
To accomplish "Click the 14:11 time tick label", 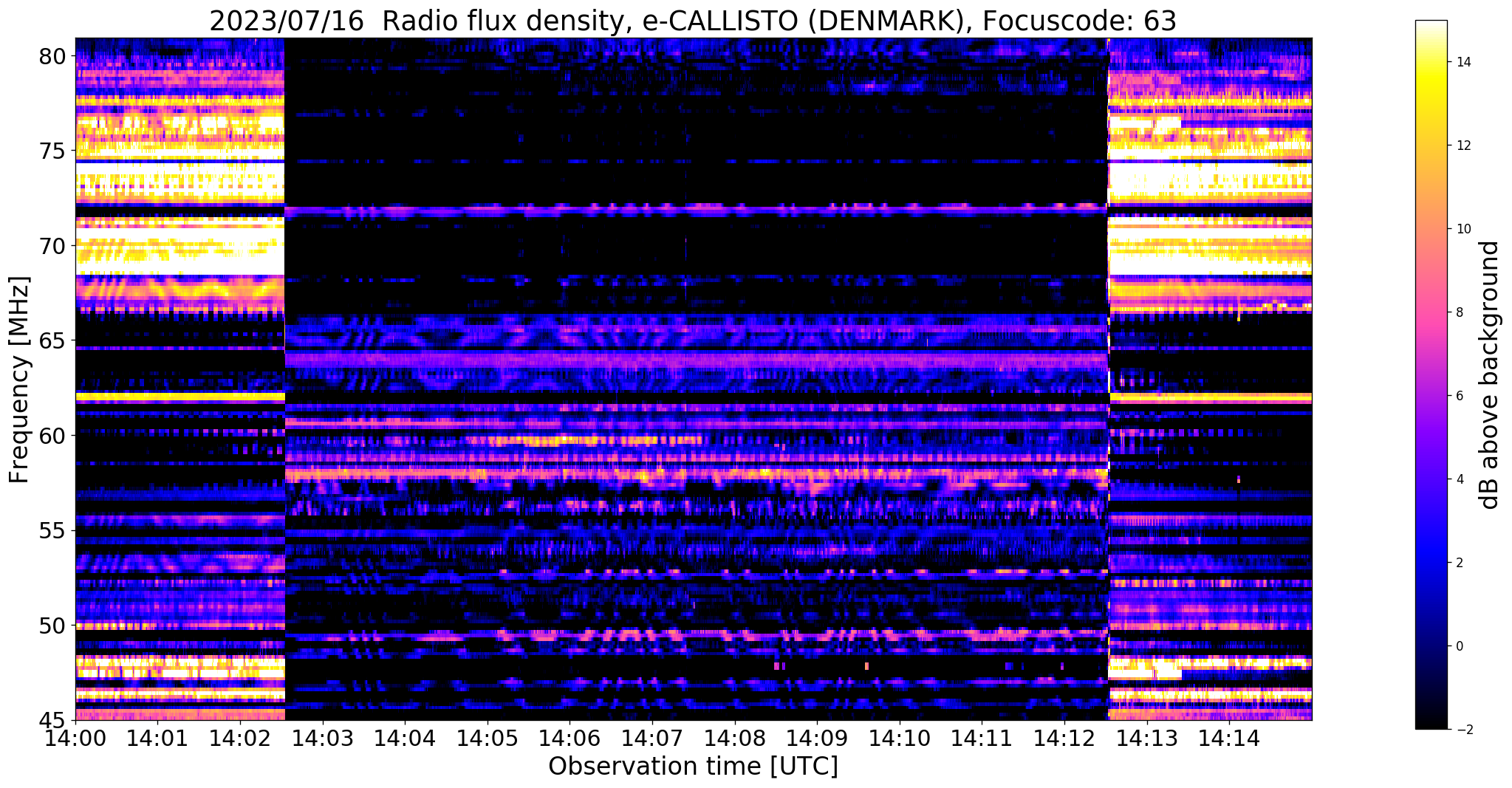I will coord(982,737).
